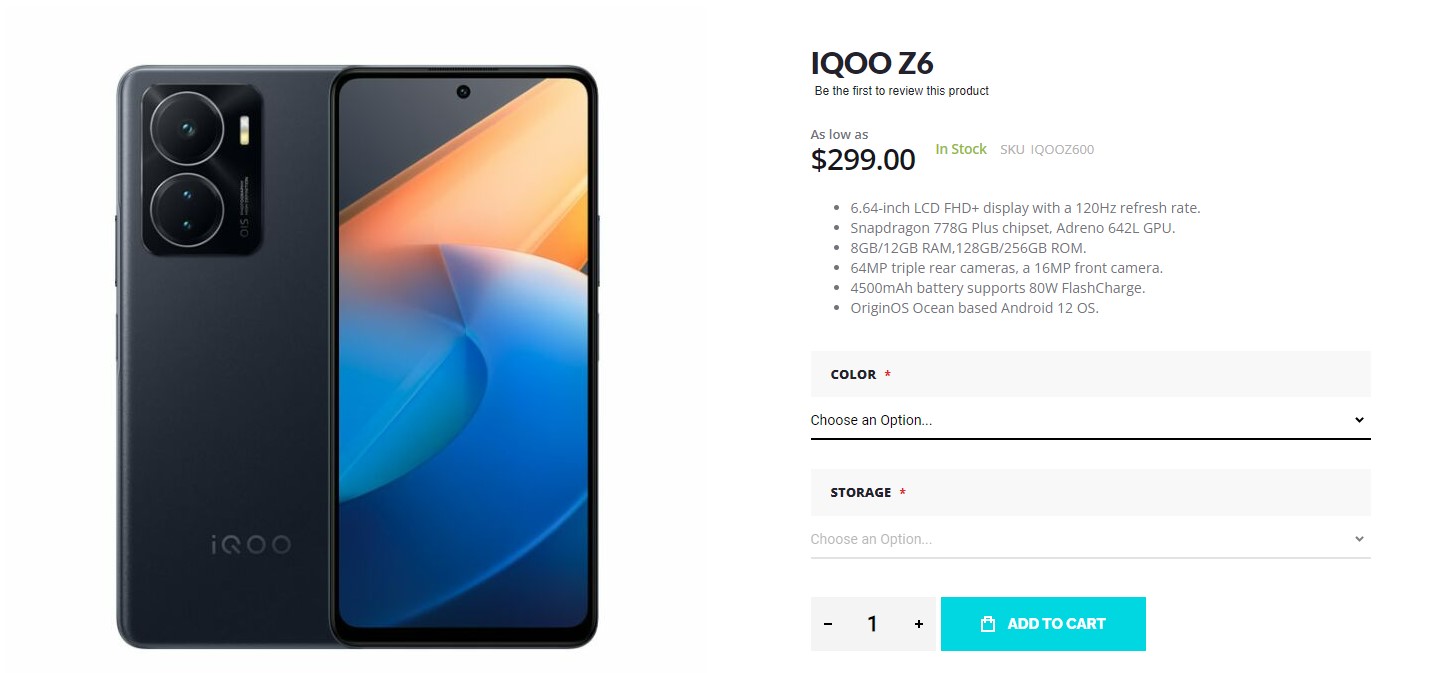
Task: Click the STORAGE required field header
Action: (x=861, y=492)
